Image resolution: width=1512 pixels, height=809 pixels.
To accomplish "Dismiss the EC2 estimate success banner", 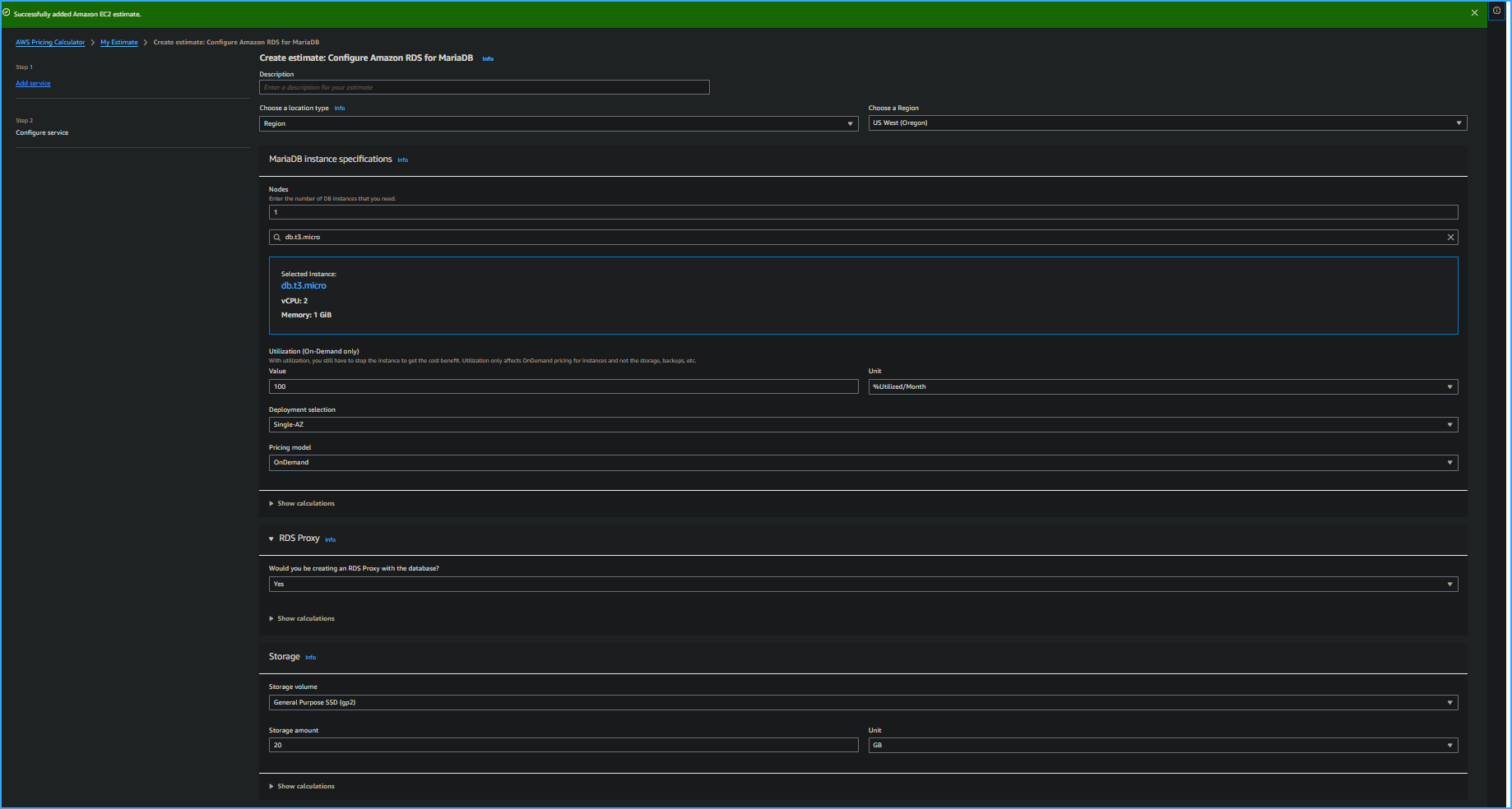I will 1474,12.
